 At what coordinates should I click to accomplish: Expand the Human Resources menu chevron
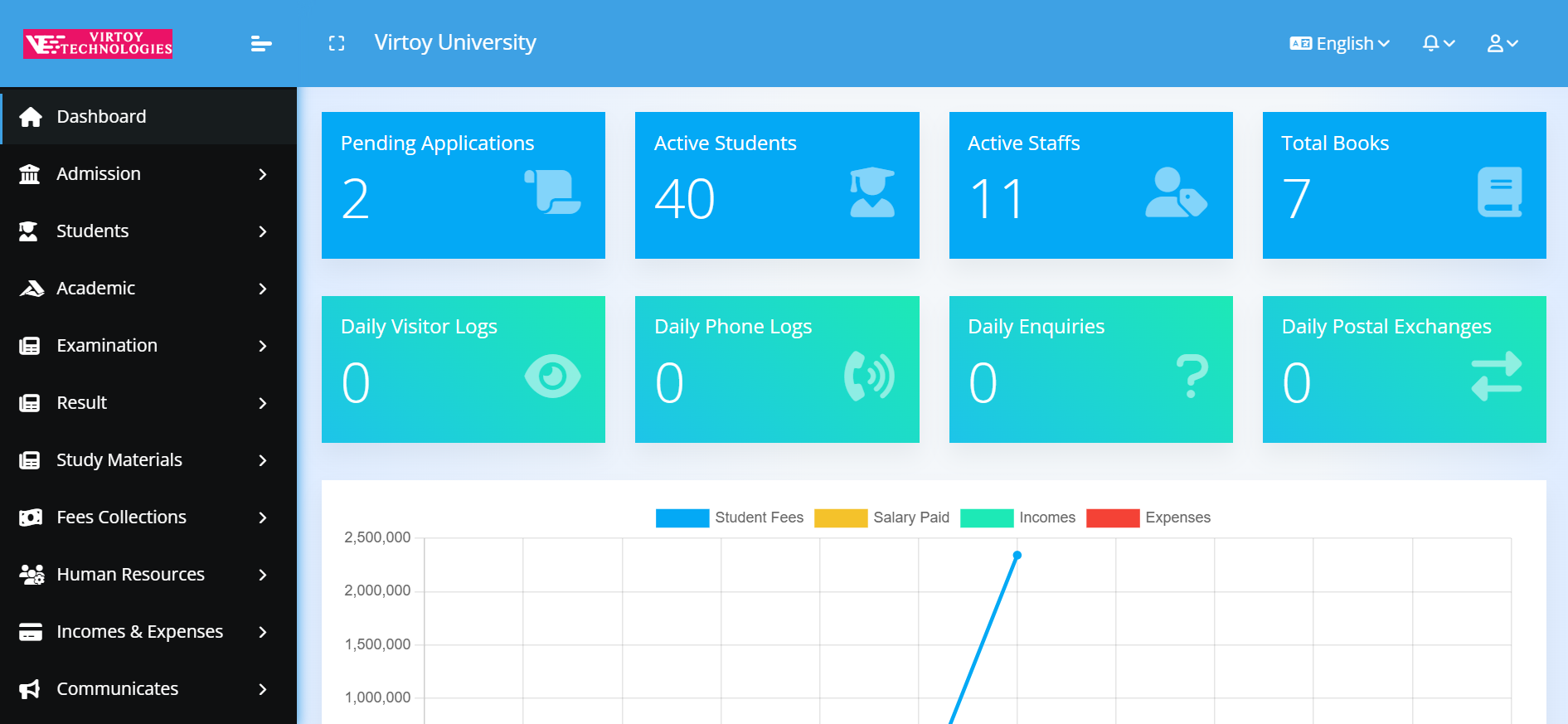coord(263,575)
